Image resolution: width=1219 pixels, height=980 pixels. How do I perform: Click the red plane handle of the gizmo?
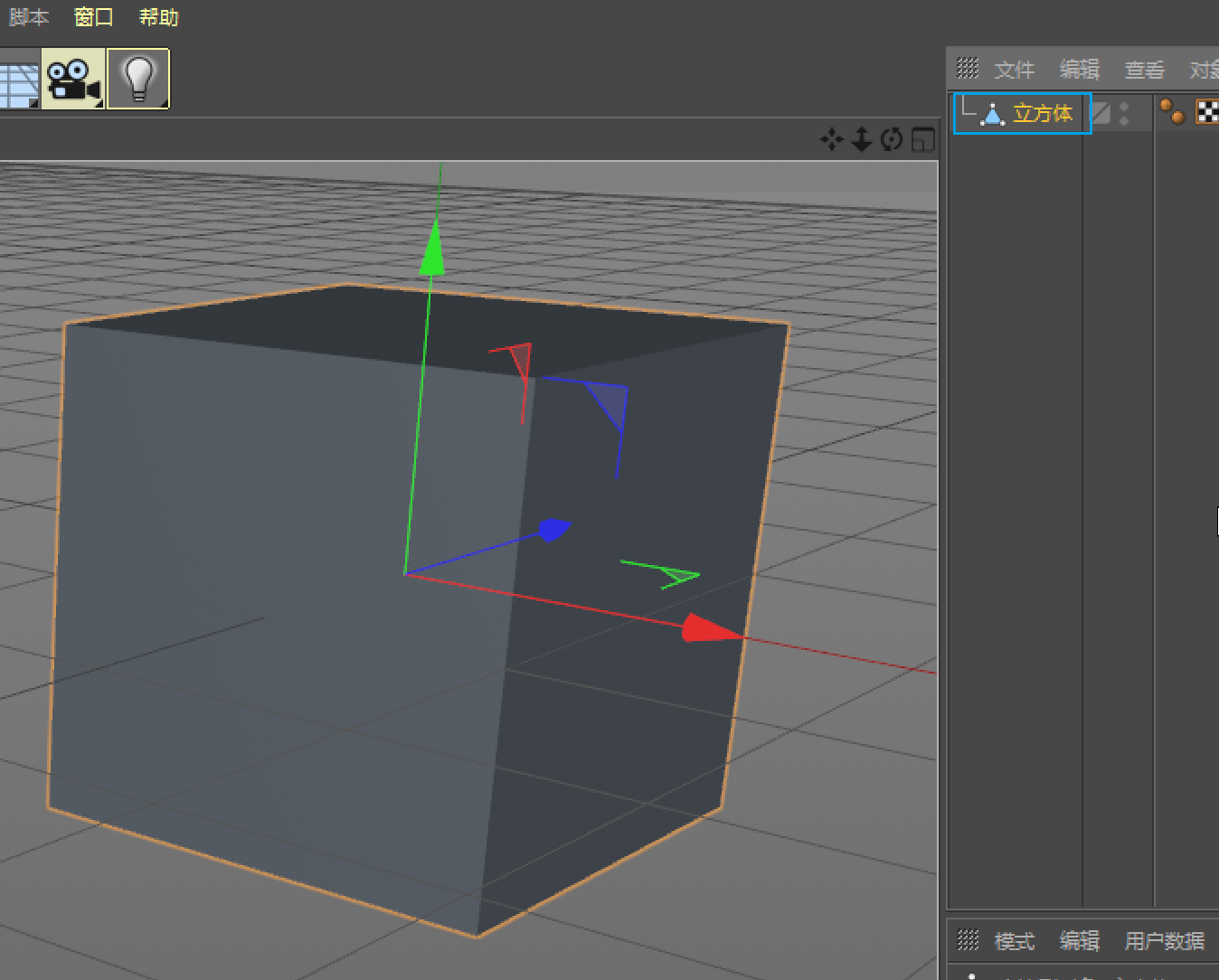[x=521, y=361]
